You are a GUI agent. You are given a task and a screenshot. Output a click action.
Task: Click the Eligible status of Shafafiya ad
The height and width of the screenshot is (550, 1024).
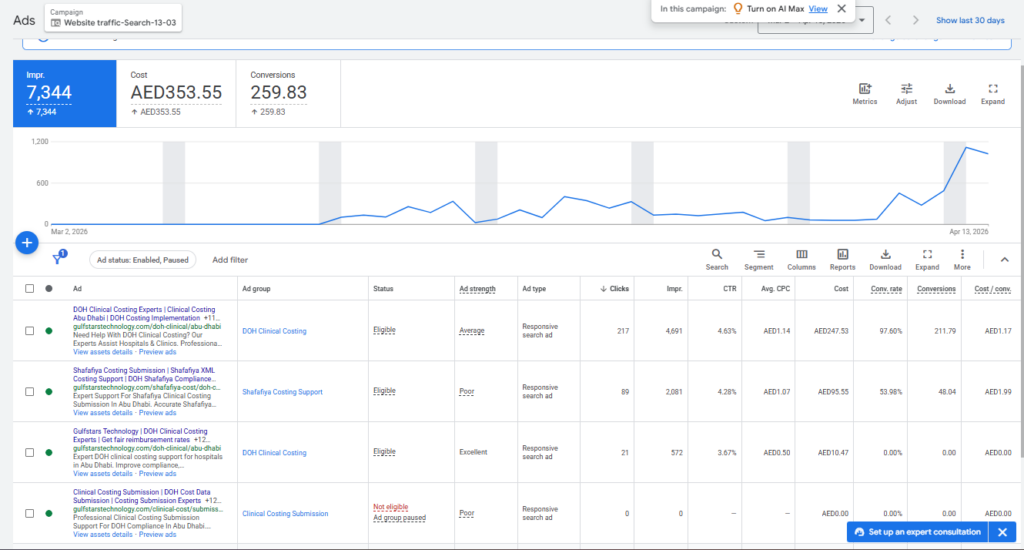(x=384, y=391)
